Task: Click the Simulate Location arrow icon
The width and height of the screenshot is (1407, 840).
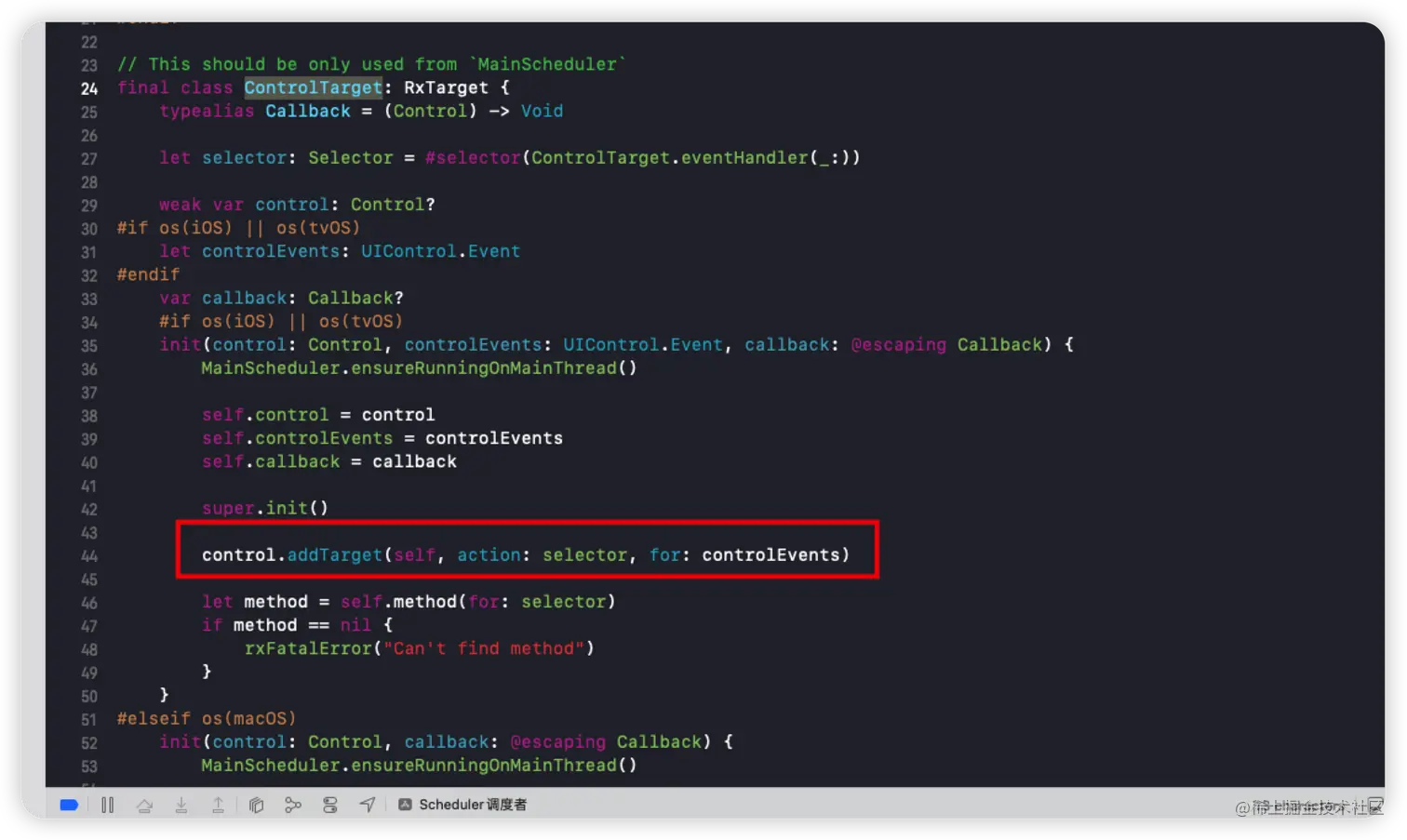Action: (368, 805)
